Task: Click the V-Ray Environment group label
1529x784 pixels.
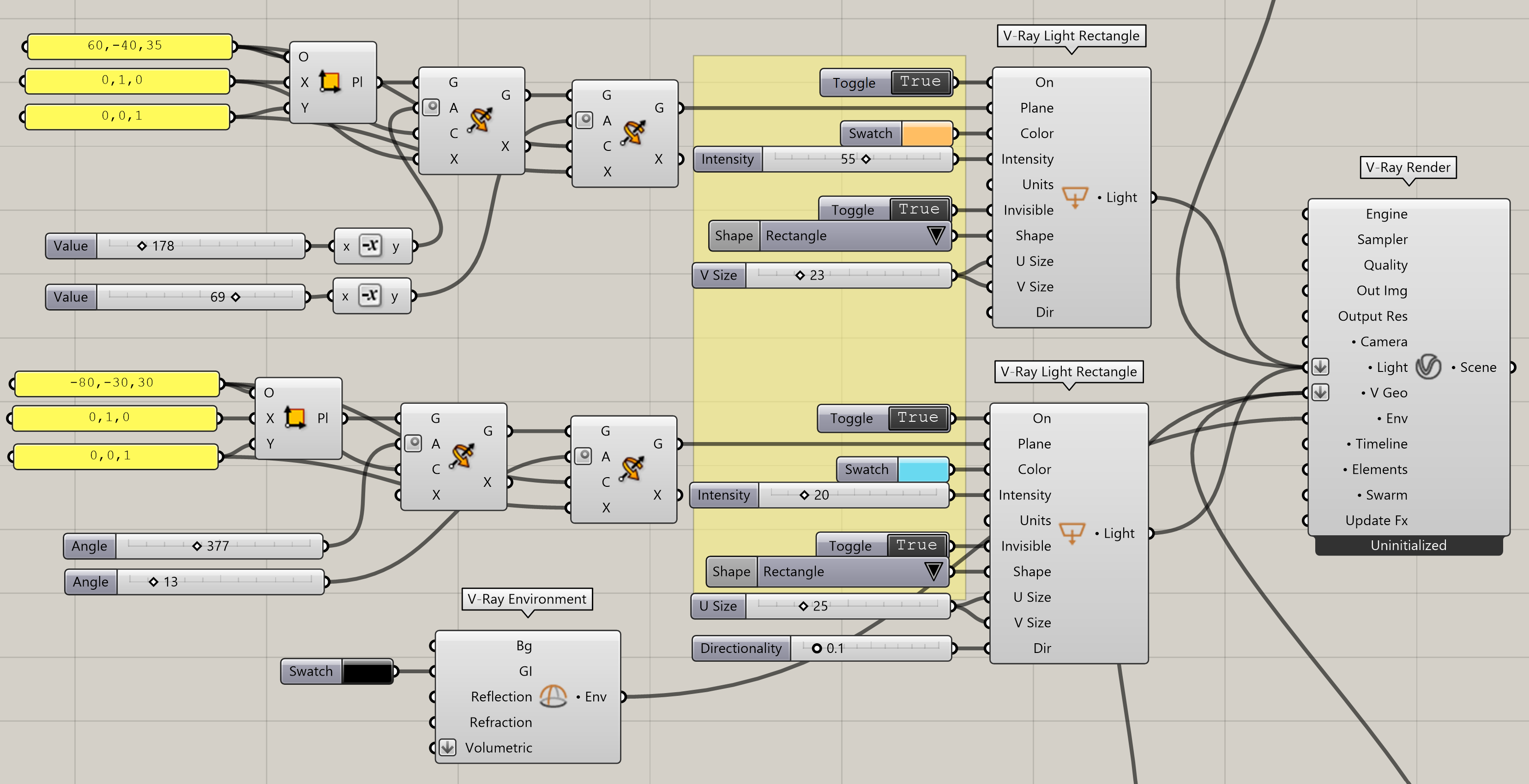Action: click(x=527, y=599)
